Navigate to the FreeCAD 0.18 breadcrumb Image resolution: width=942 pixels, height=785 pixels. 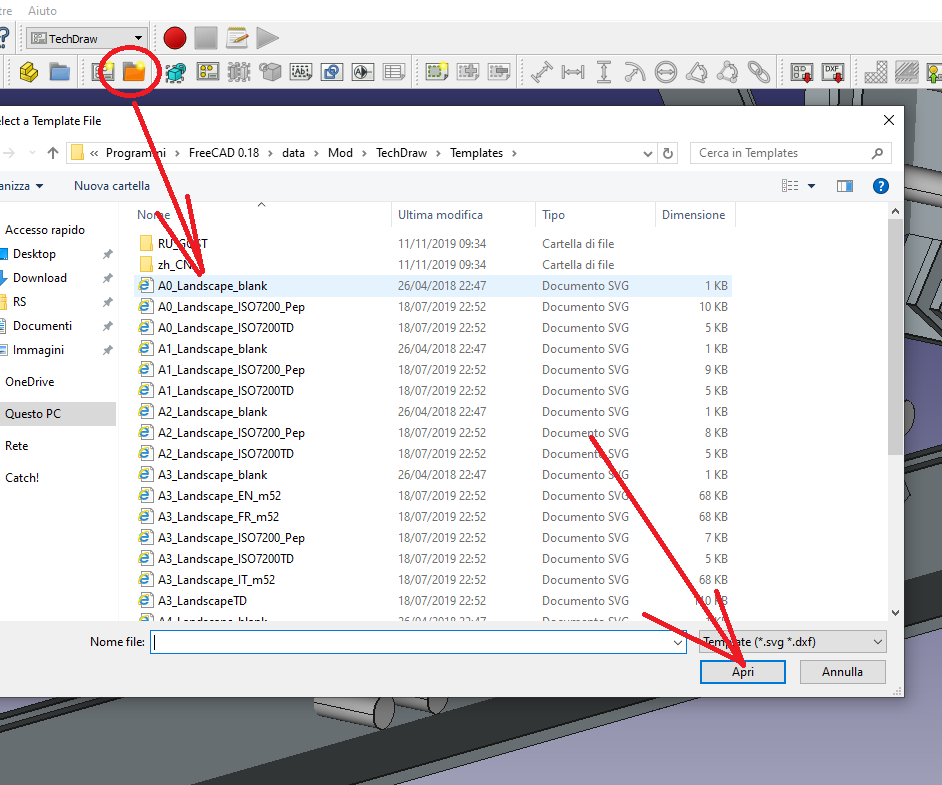tap(223, 153)
